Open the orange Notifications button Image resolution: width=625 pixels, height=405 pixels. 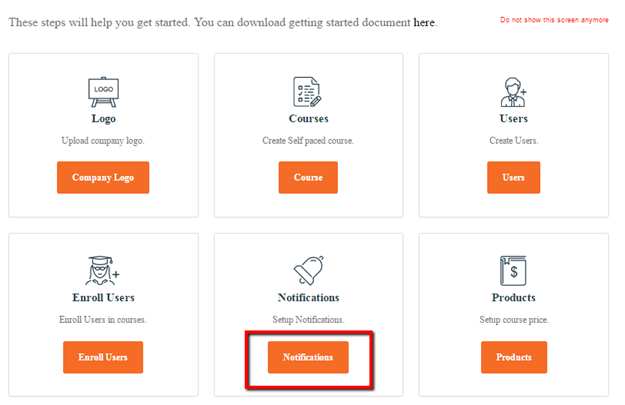pos(308,357)
